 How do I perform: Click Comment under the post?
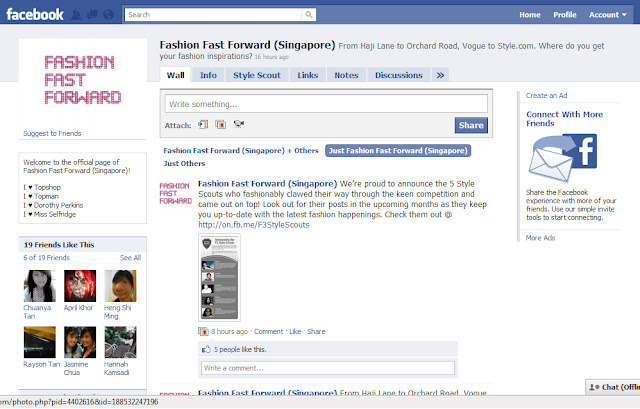[x=269, y=331]
